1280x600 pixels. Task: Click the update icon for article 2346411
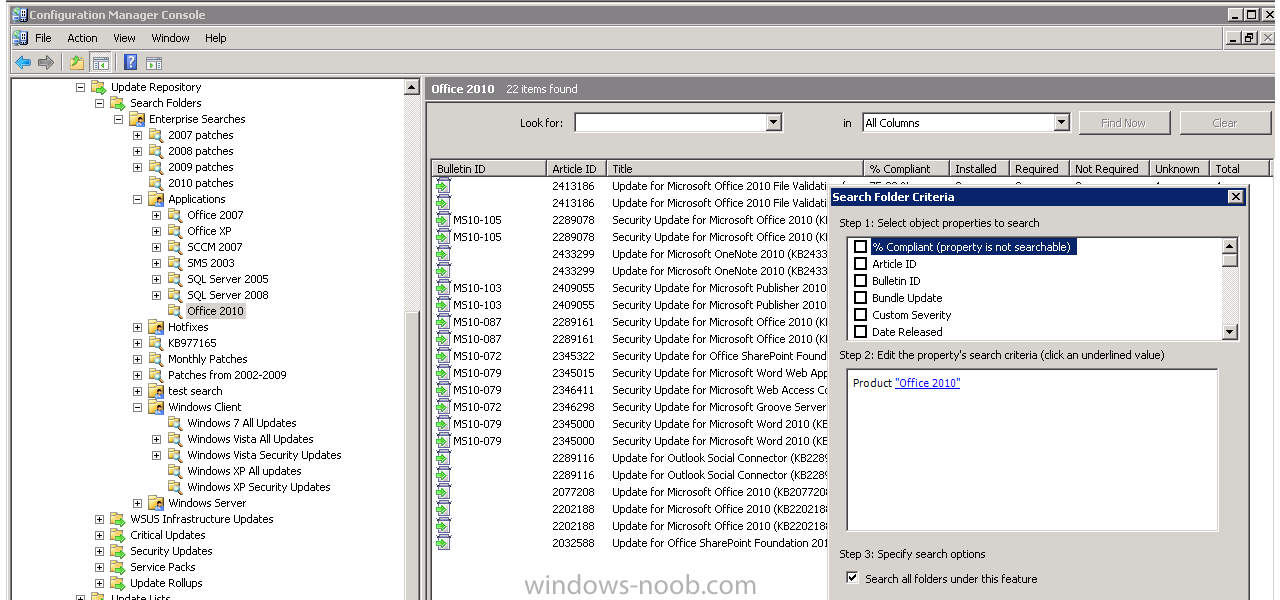pos(443,390)
